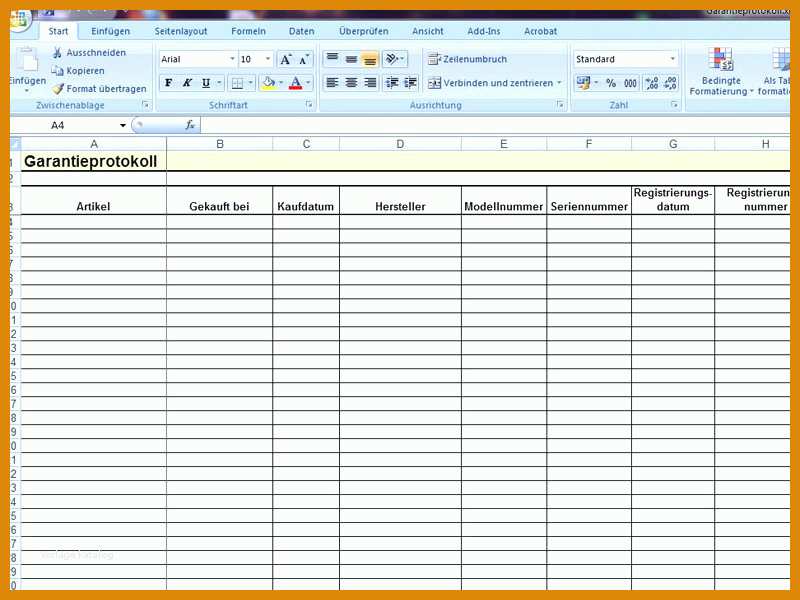The height and width of the screenshot is (600, 800).
Task: Launch Schriftart dialog launcher
Action: tap(309, 105)
